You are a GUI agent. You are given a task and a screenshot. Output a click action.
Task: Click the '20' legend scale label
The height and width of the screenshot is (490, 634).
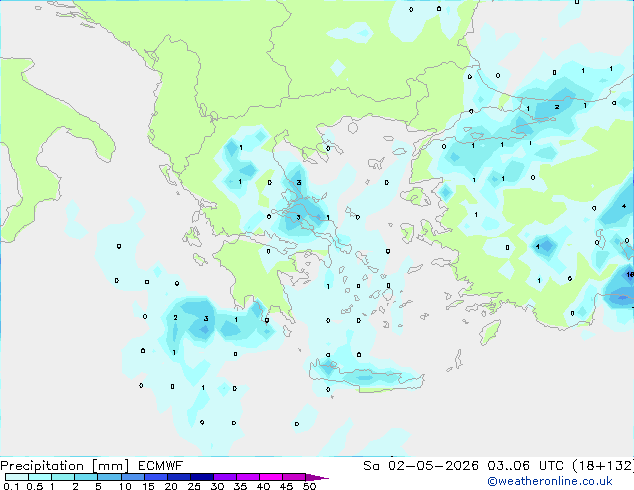tap(171, 486)
